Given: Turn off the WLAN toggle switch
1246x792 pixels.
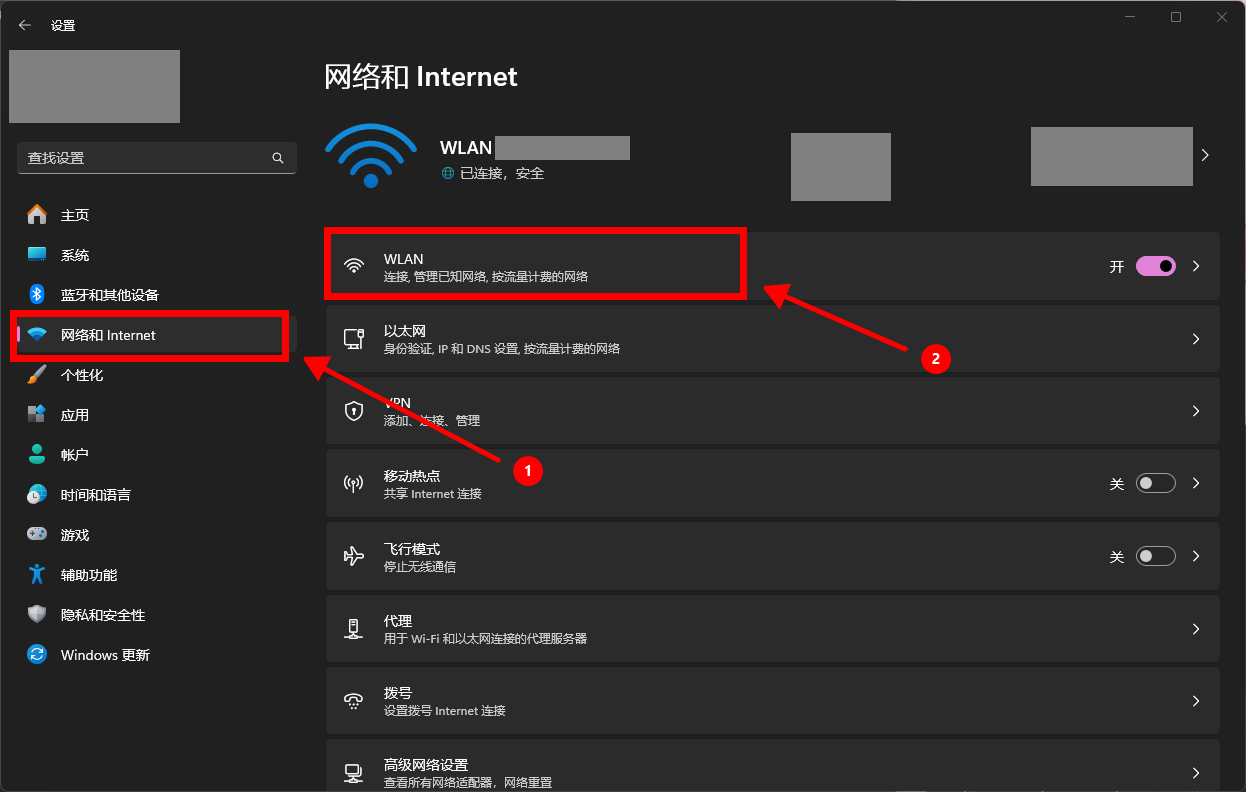Looking at the screenshot, I should 1155,266.
